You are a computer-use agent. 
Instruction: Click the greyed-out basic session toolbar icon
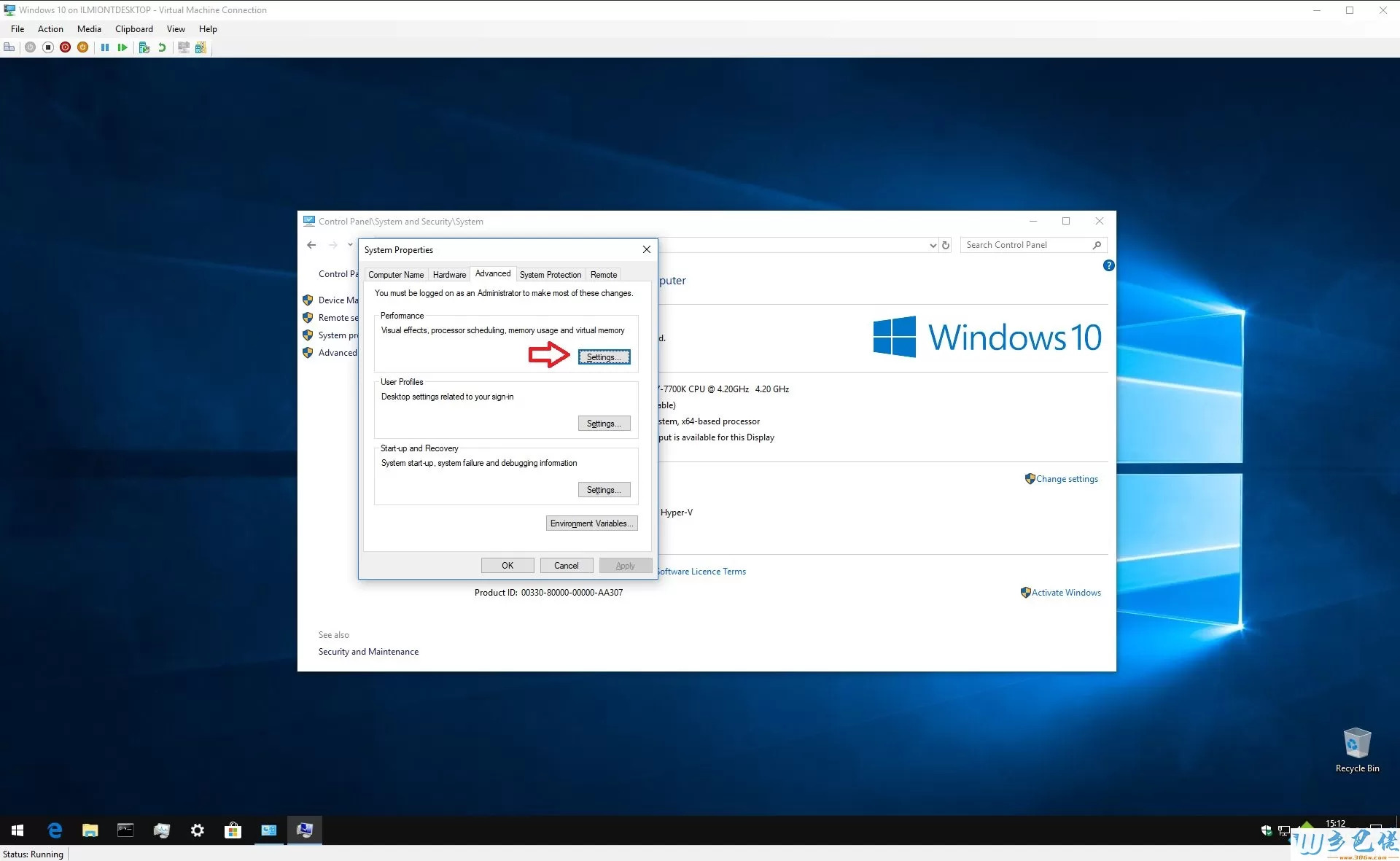pos(184,47)
